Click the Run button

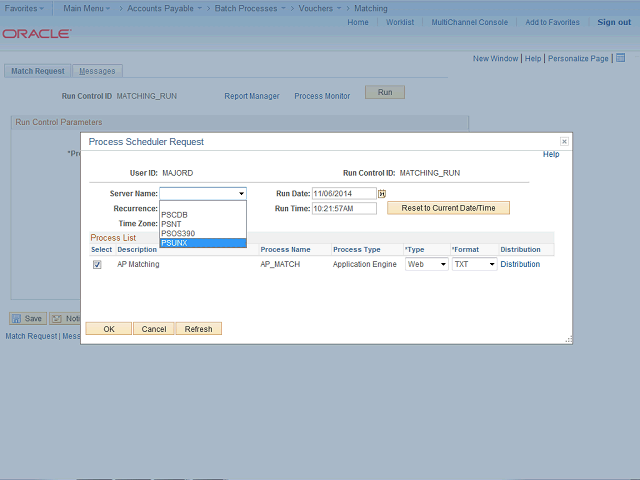click(385, 92)
